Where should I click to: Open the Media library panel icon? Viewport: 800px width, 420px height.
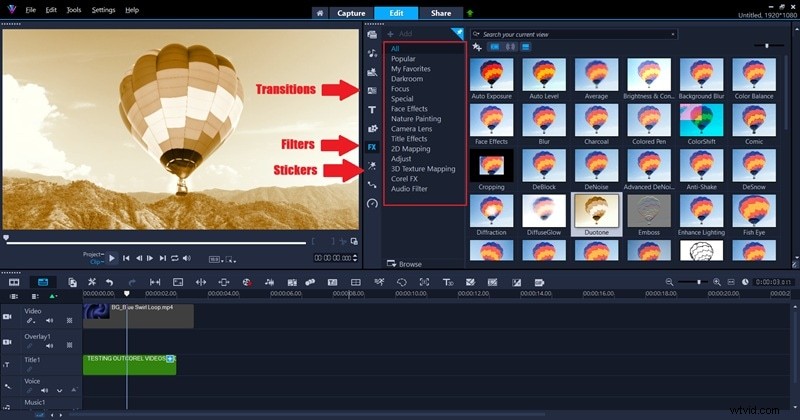372,35
